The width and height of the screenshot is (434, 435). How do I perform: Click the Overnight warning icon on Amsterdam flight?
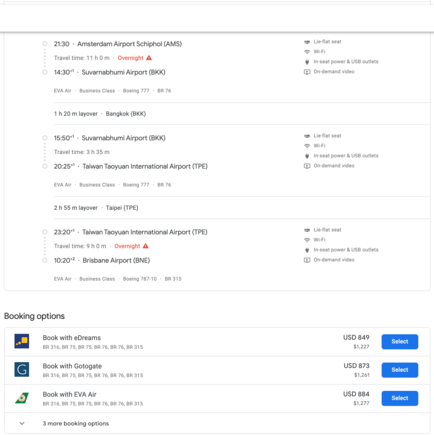tap(149, 58)
